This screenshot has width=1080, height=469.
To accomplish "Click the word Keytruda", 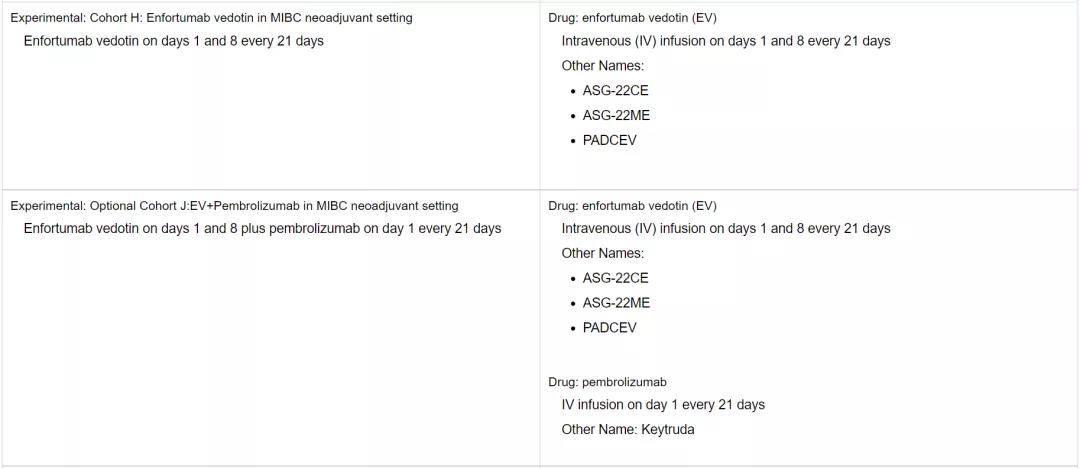I will tap(668, 430).
